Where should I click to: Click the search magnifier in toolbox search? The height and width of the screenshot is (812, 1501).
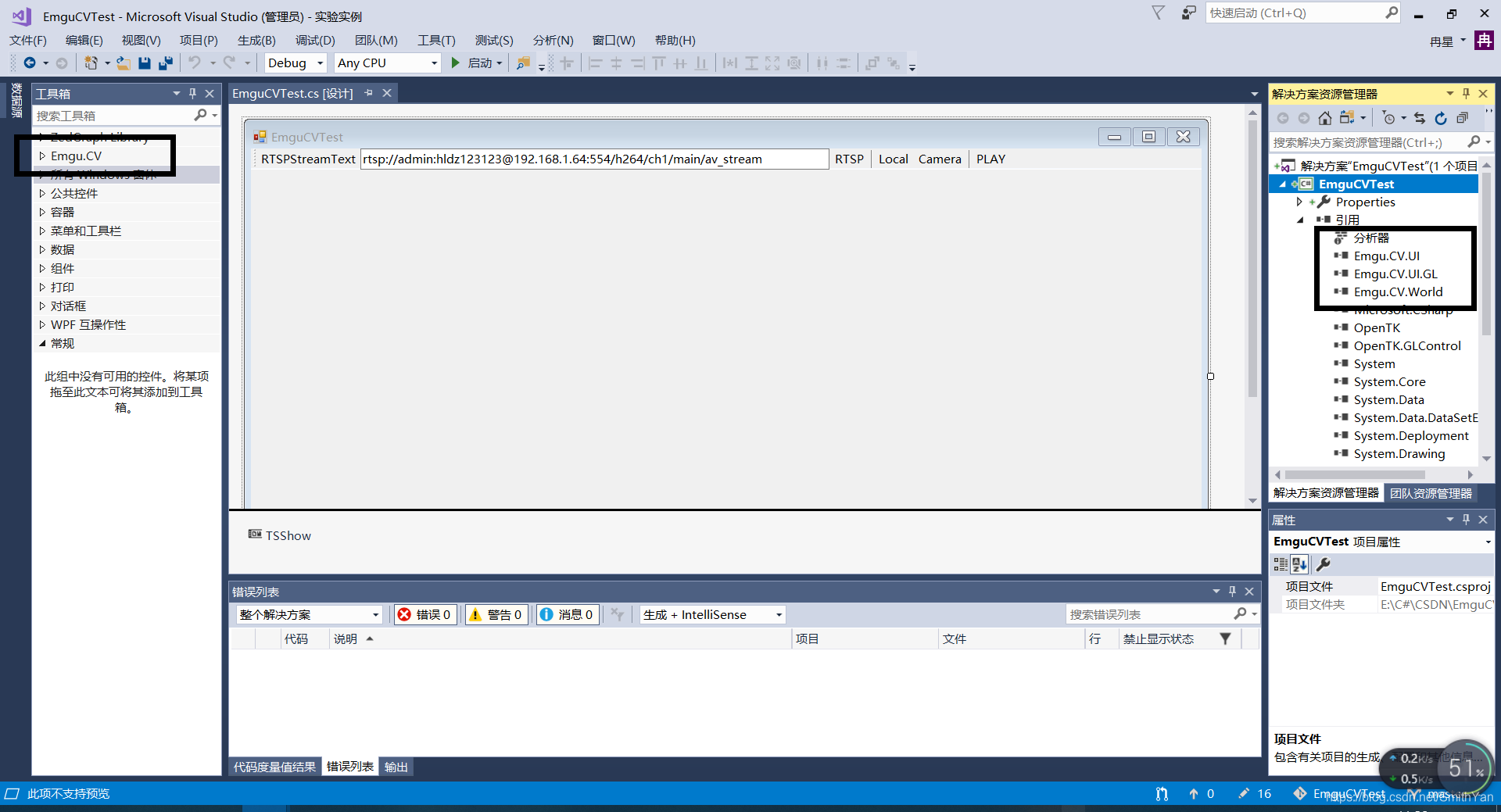click(x=200, y=115)
